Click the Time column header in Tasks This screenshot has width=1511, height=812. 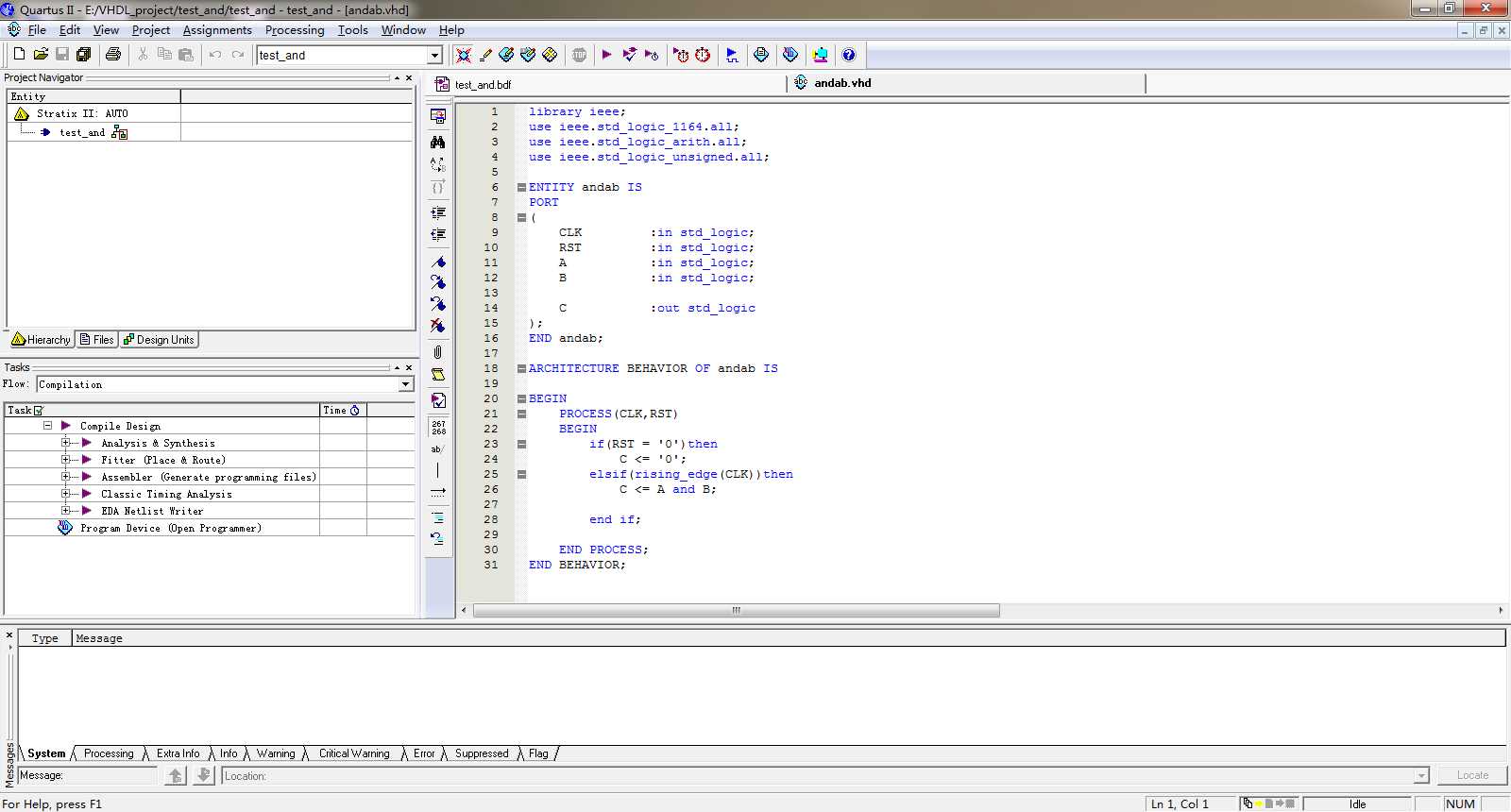pos(343,410)
